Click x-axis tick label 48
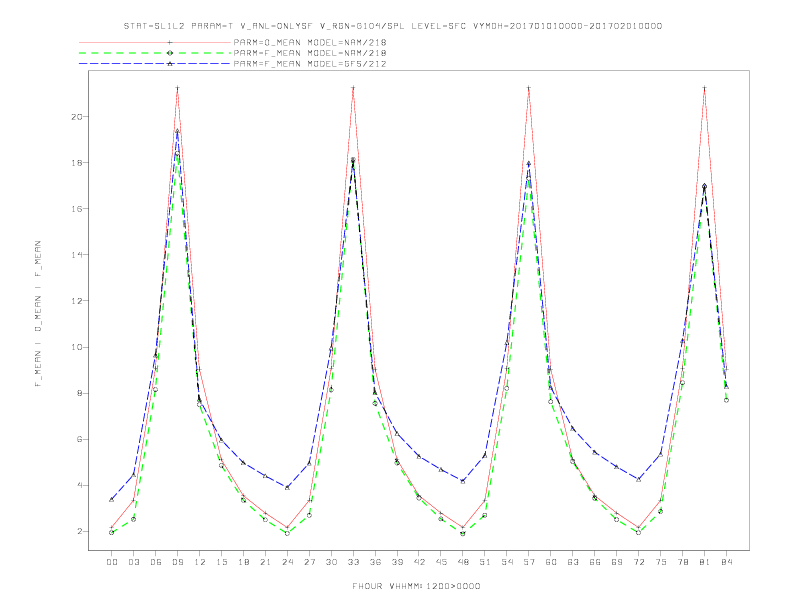Image resolution: width=792 pixels, height=612 pixels. pyautogui.click(x=463, y=562)
